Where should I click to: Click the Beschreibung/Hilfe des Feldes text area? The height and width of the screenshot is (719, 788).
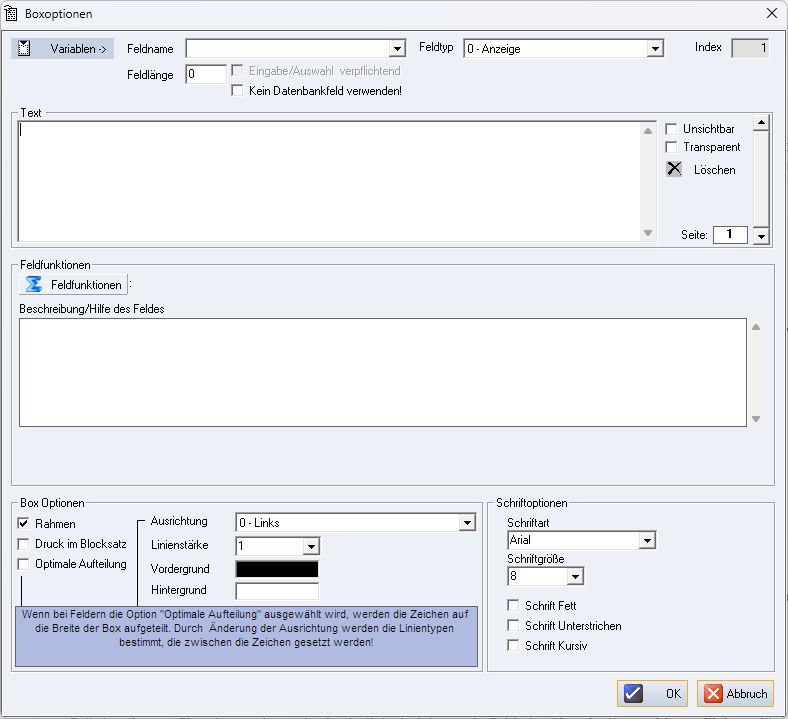pos(382,372)
